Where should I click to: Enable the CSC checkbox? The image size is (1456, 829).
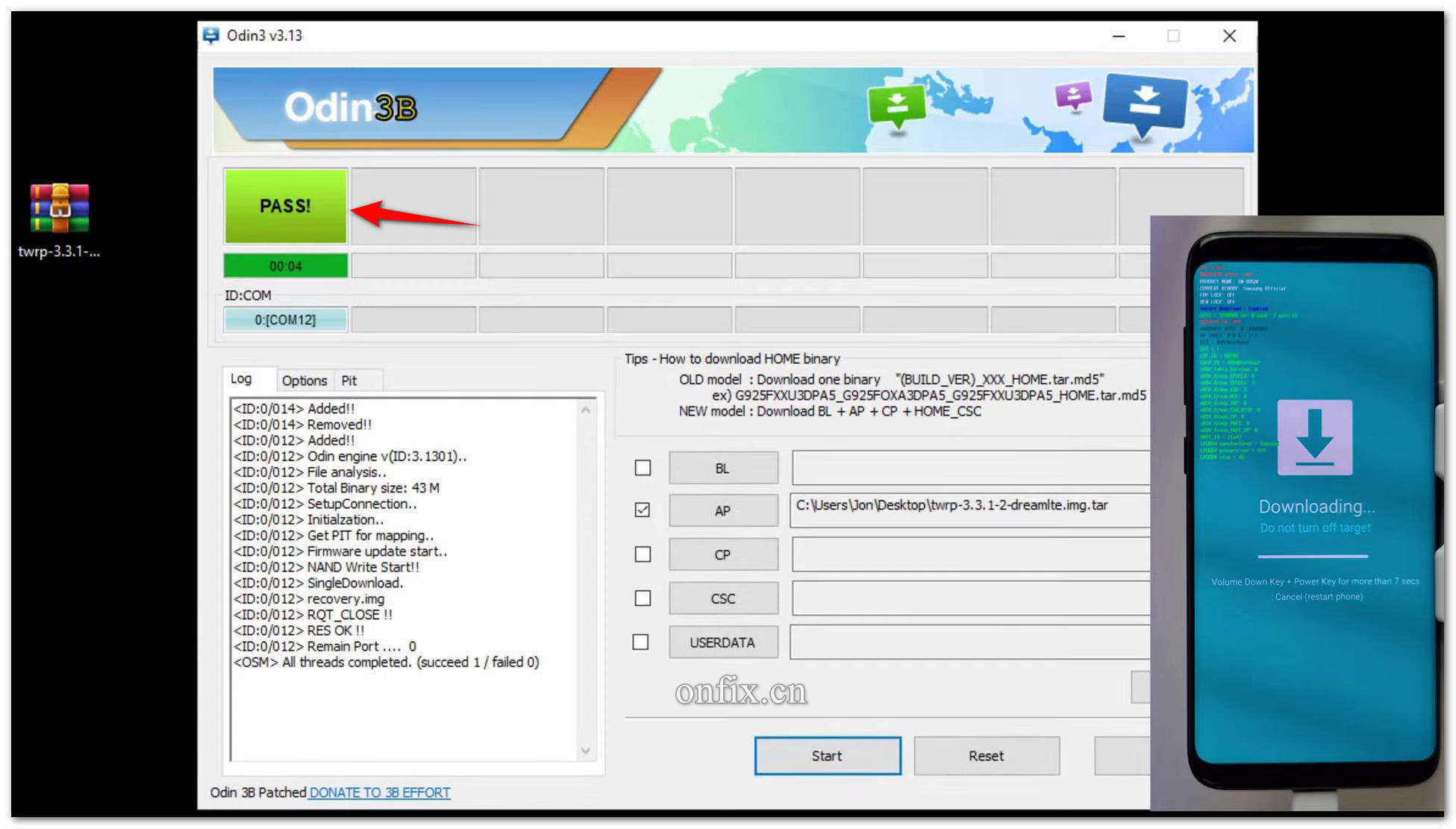643,598
